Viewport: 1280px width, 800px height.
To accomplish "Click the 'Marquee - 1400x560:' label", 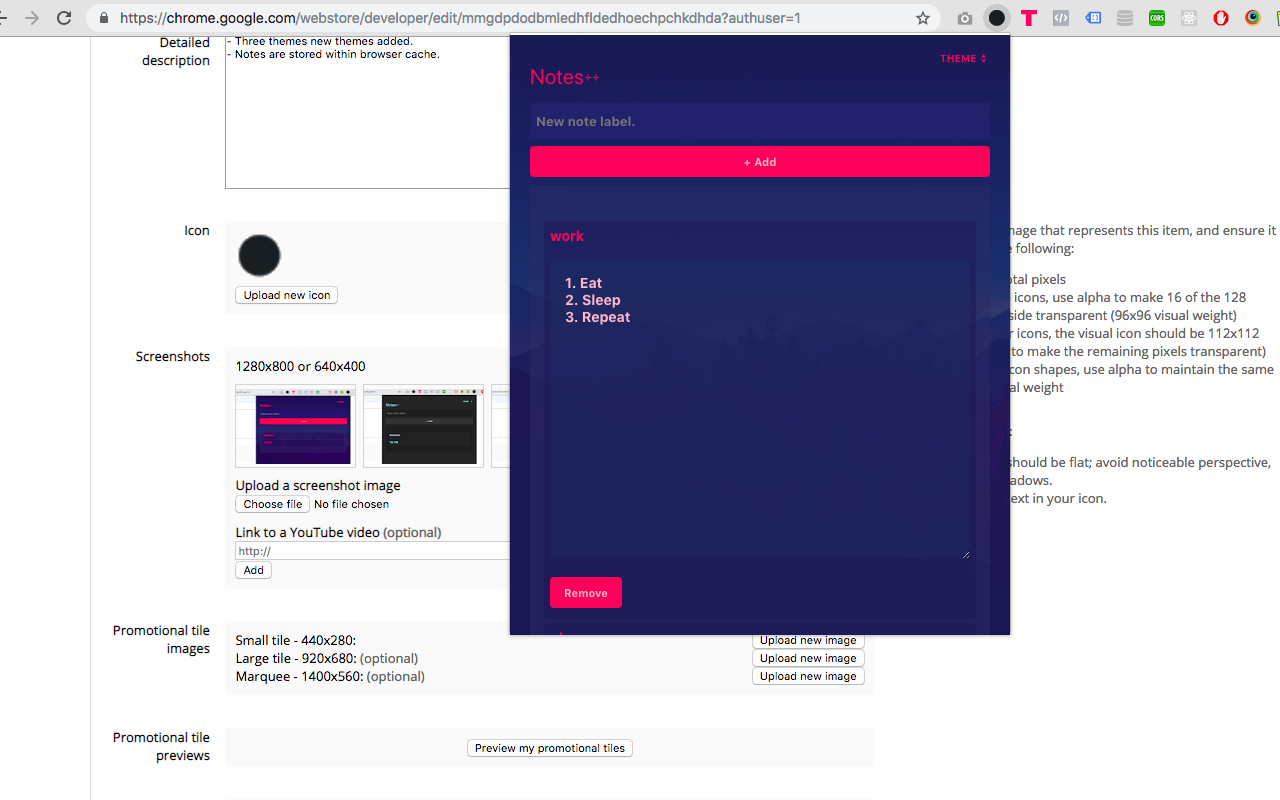I will tap(300, 676).
